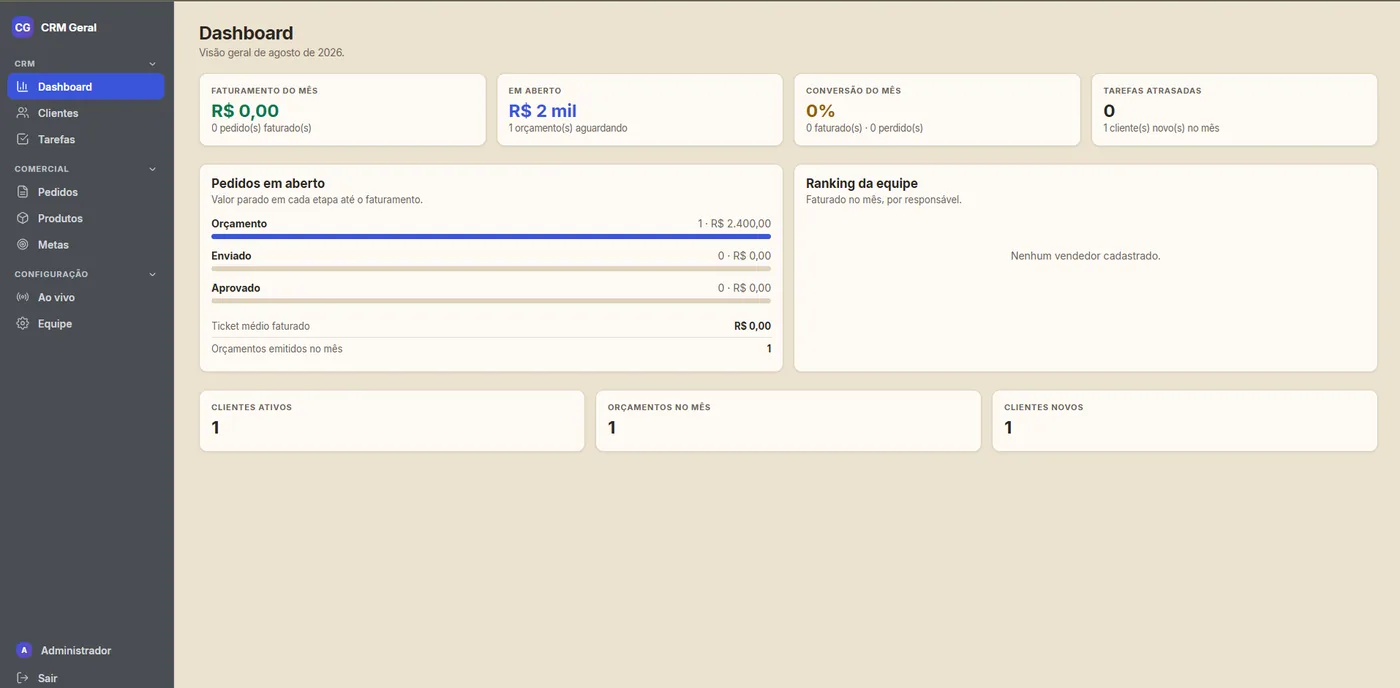The image size is (1400, 688).
Task: Click the Ao vivo broadcast icon
Action: (x=23, y=297)
